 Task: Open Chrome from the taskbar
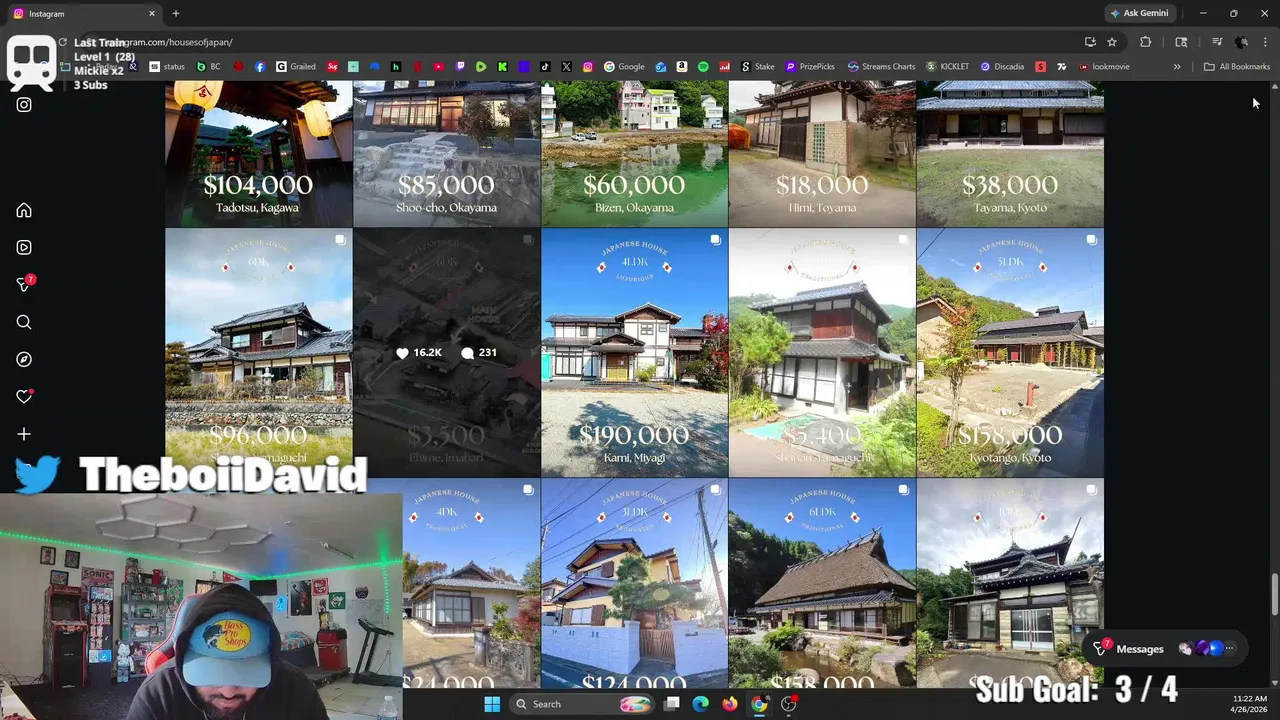click(x=759, y=704)
